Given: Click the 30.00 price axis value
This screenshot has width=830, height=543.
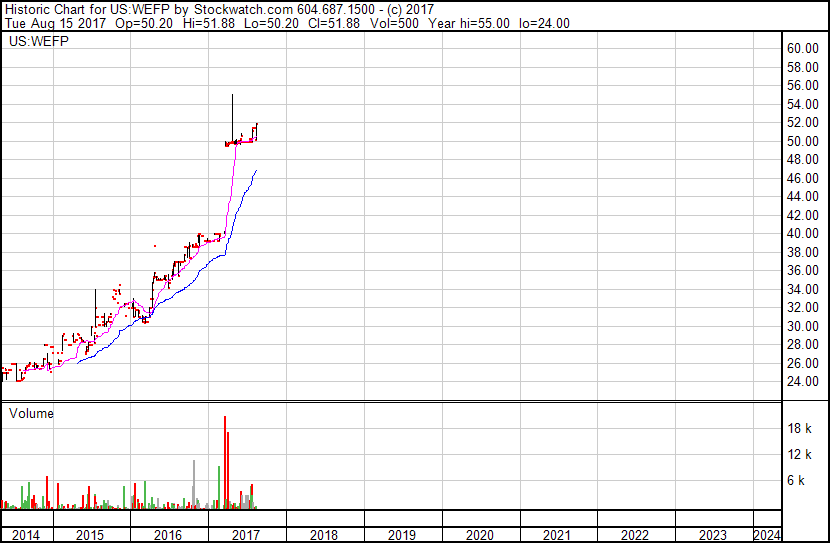Looking at the screenshot, I should (x=802, y=326).
